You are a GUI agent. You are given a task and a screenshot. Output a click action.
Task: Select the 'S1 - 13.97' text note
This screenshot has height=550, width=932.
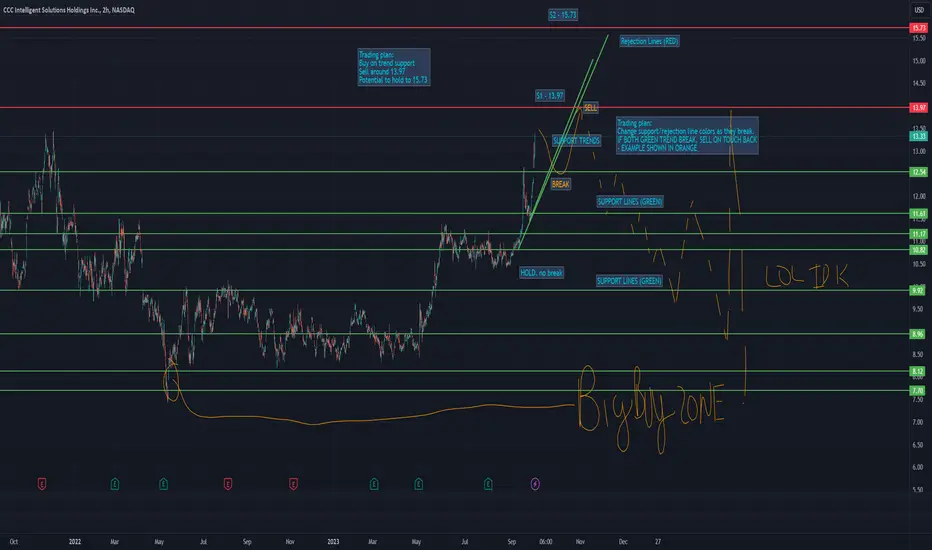click(550, 96)
